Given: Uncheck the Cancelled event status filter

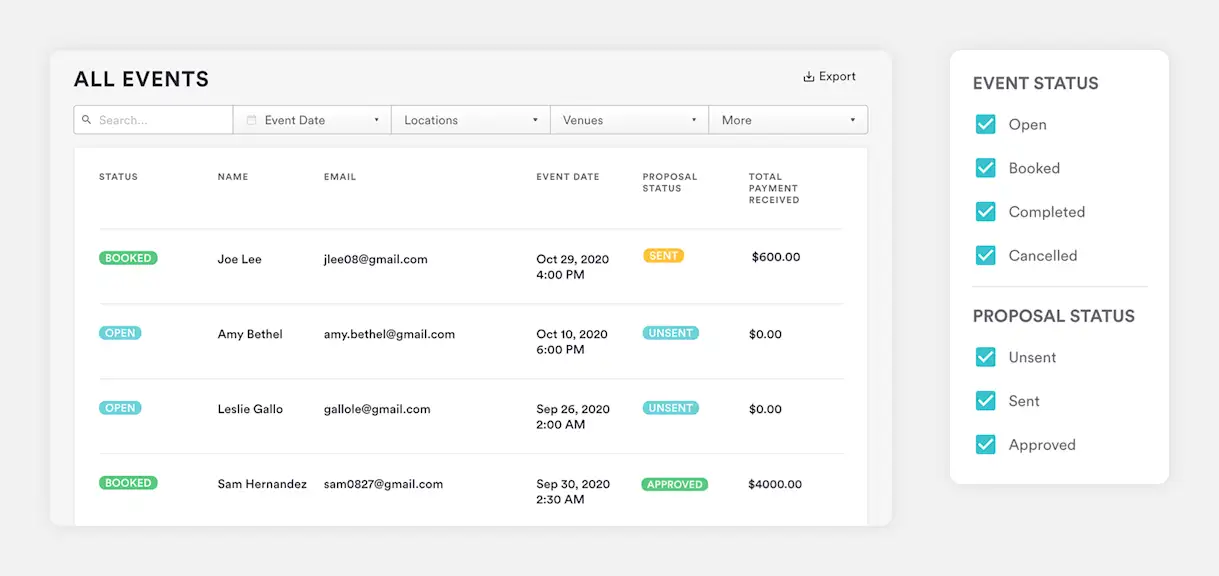Looking at the screenshot, I should 986,256.
